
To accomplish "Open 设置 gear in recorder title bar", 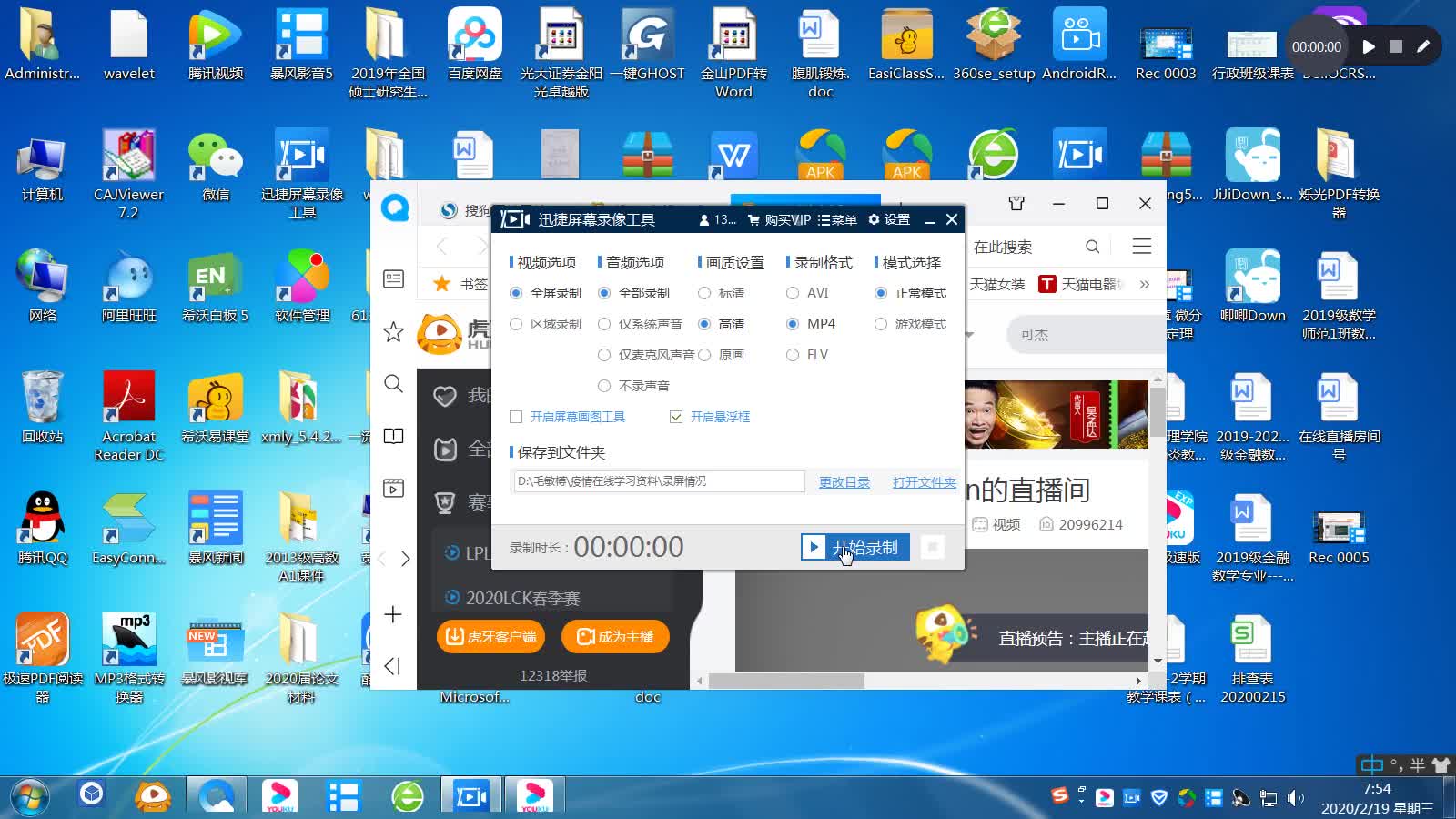I will (889, 219).
